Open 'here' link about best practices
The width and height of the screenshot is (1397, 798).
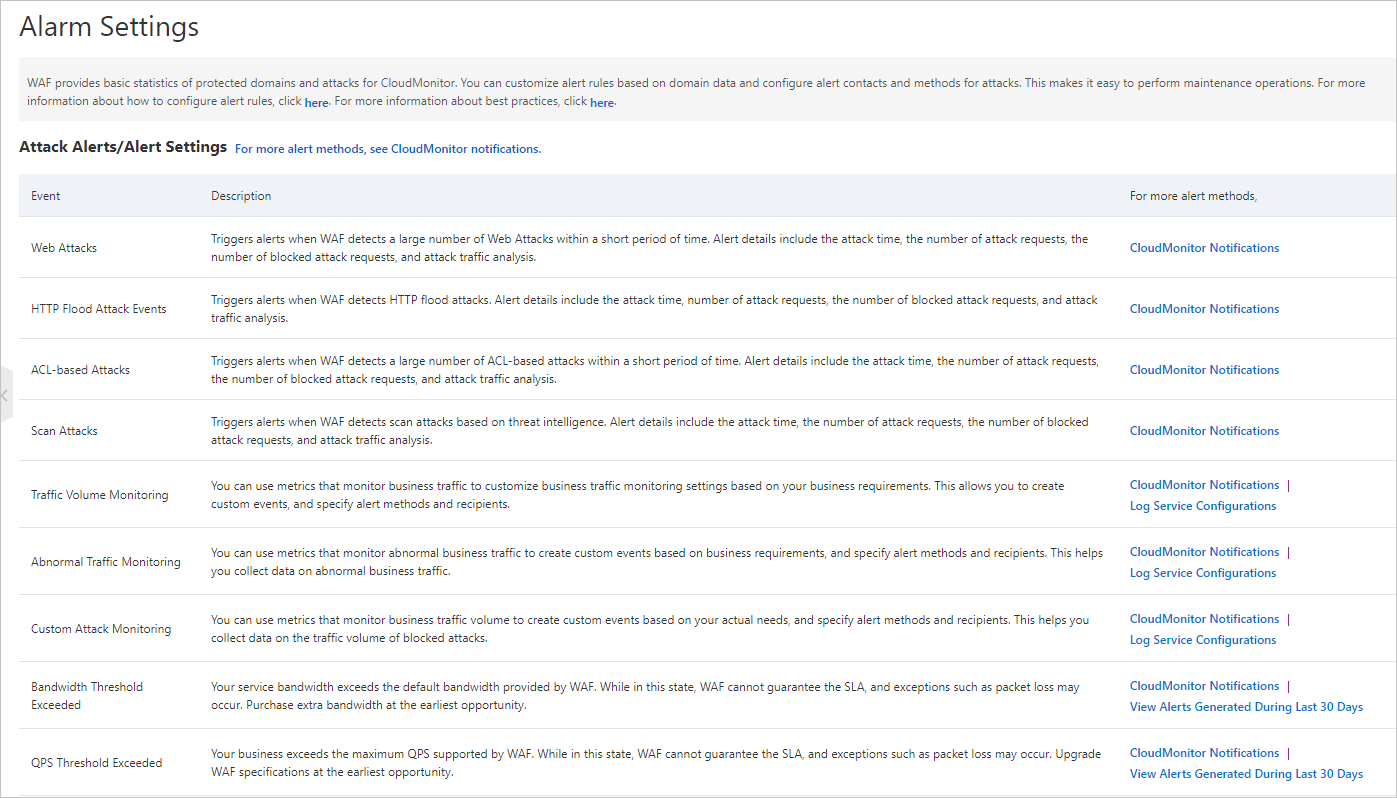click(602, 103)
